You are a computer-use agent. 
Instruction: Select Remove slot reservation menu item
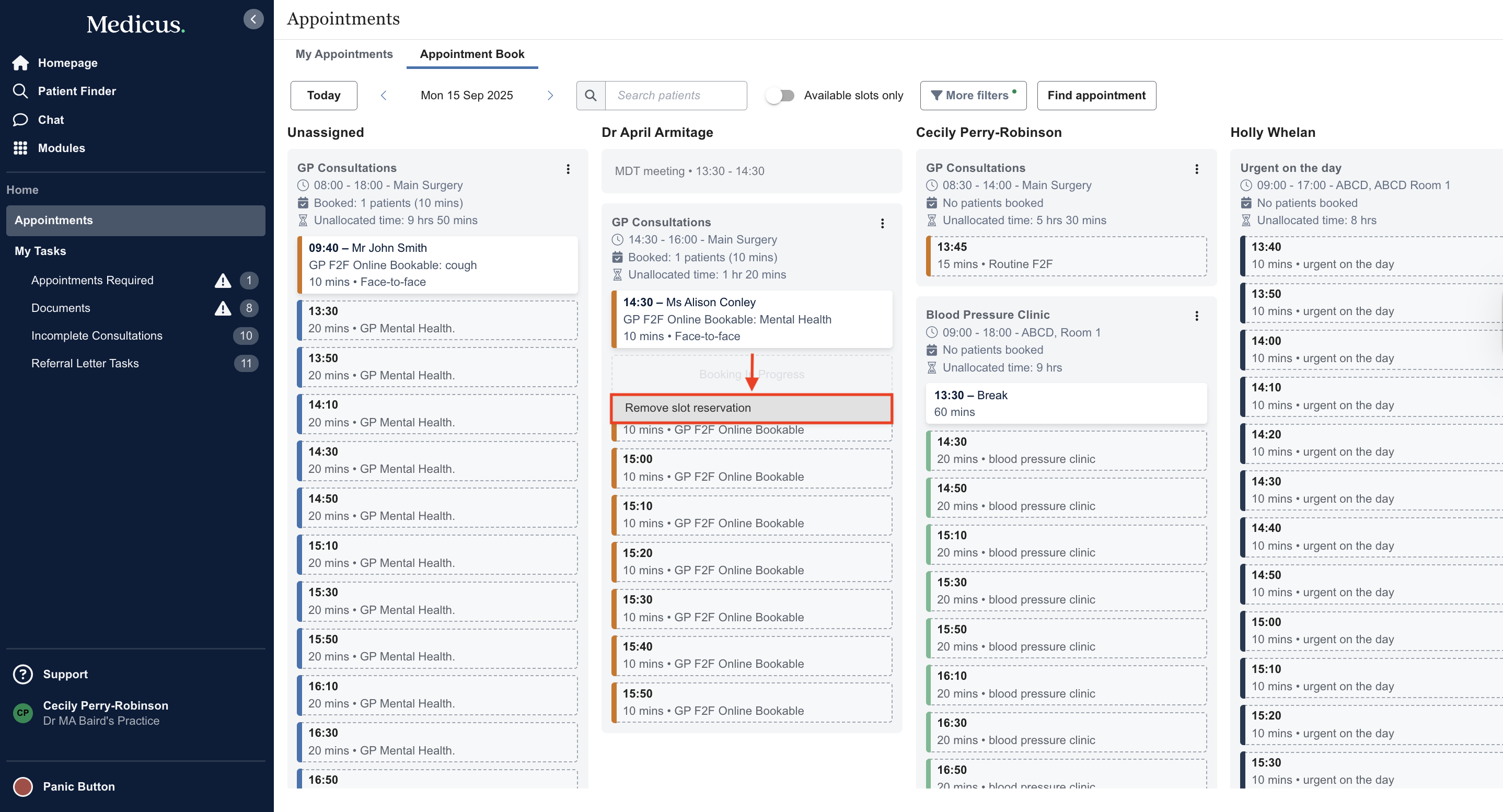pyautogui.click(x=751, y=408)
